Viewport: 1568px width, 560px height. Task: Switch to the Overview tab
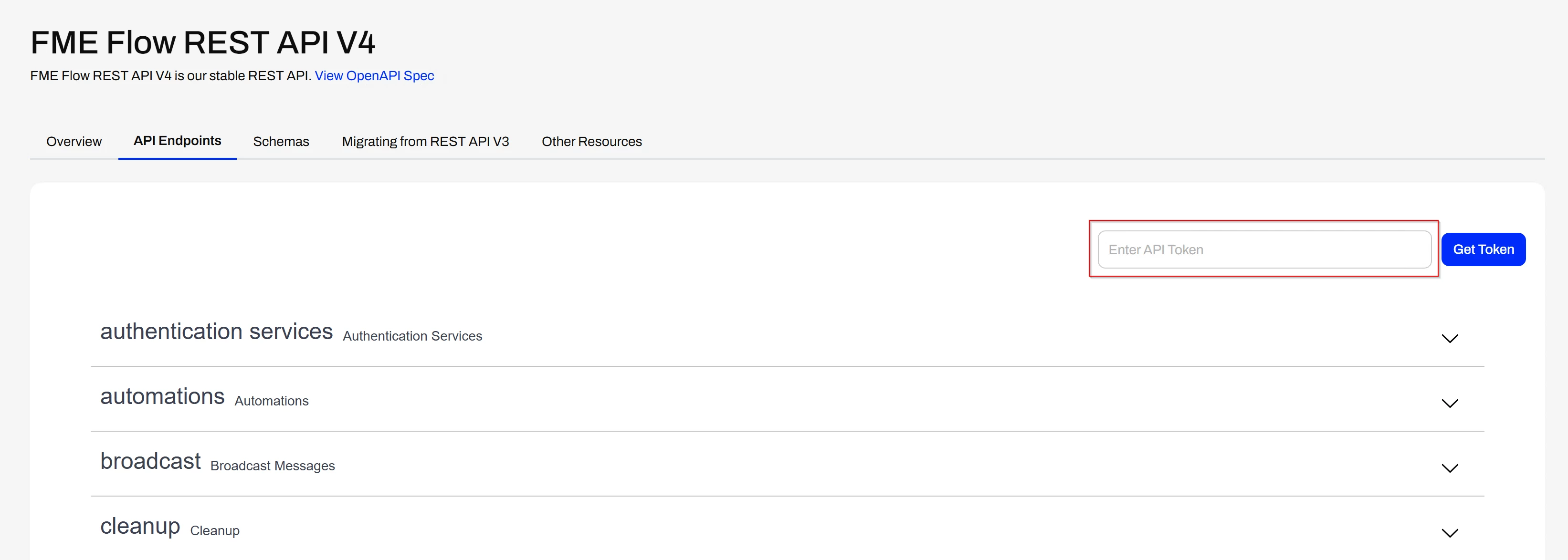click(x=74, y=142)
